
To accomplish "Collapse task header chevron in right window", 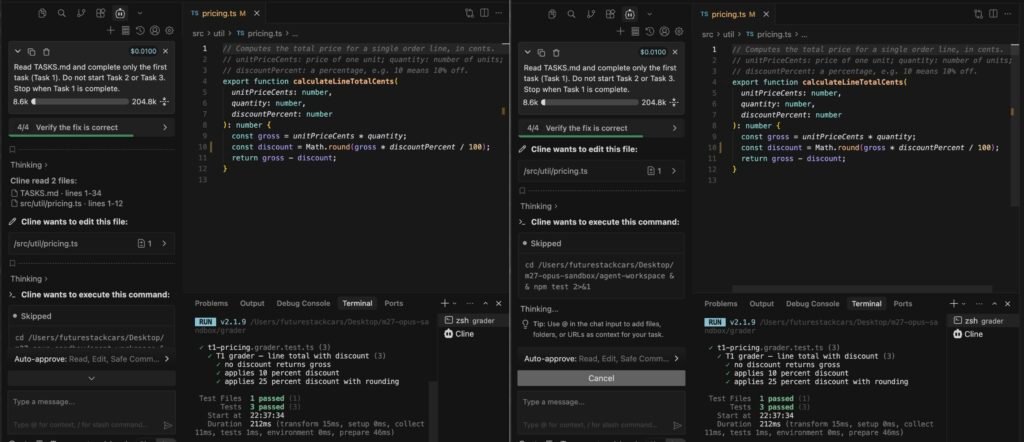I will click(527, 52).
